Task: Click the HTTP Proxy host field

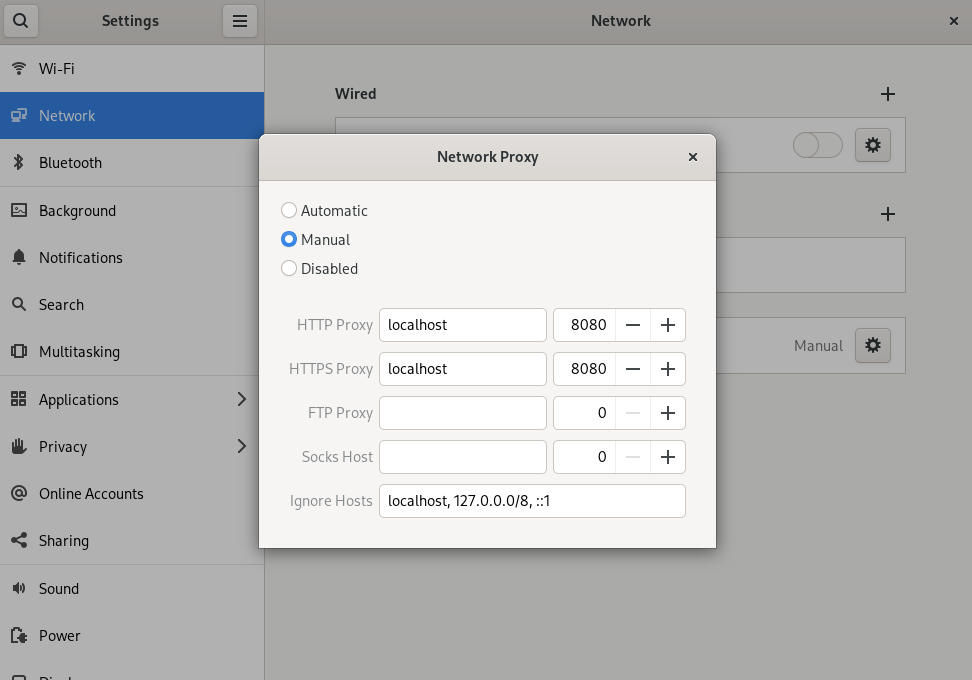Action: [462, 325]
